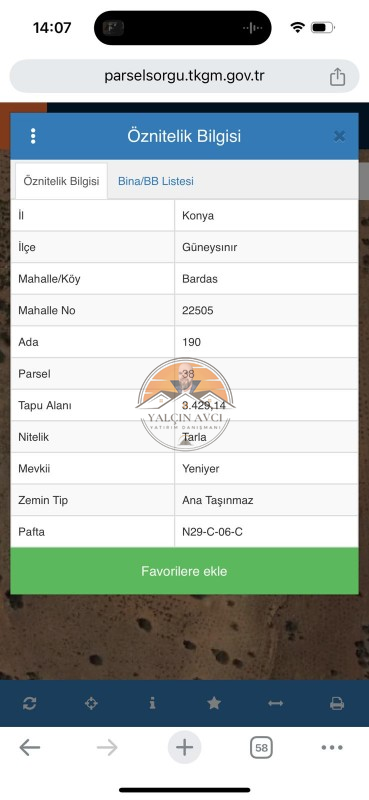Click the refresh icon in bottom toolbar
The height and width of the screenshot is (800, 369).
click(x=30, y=704)
